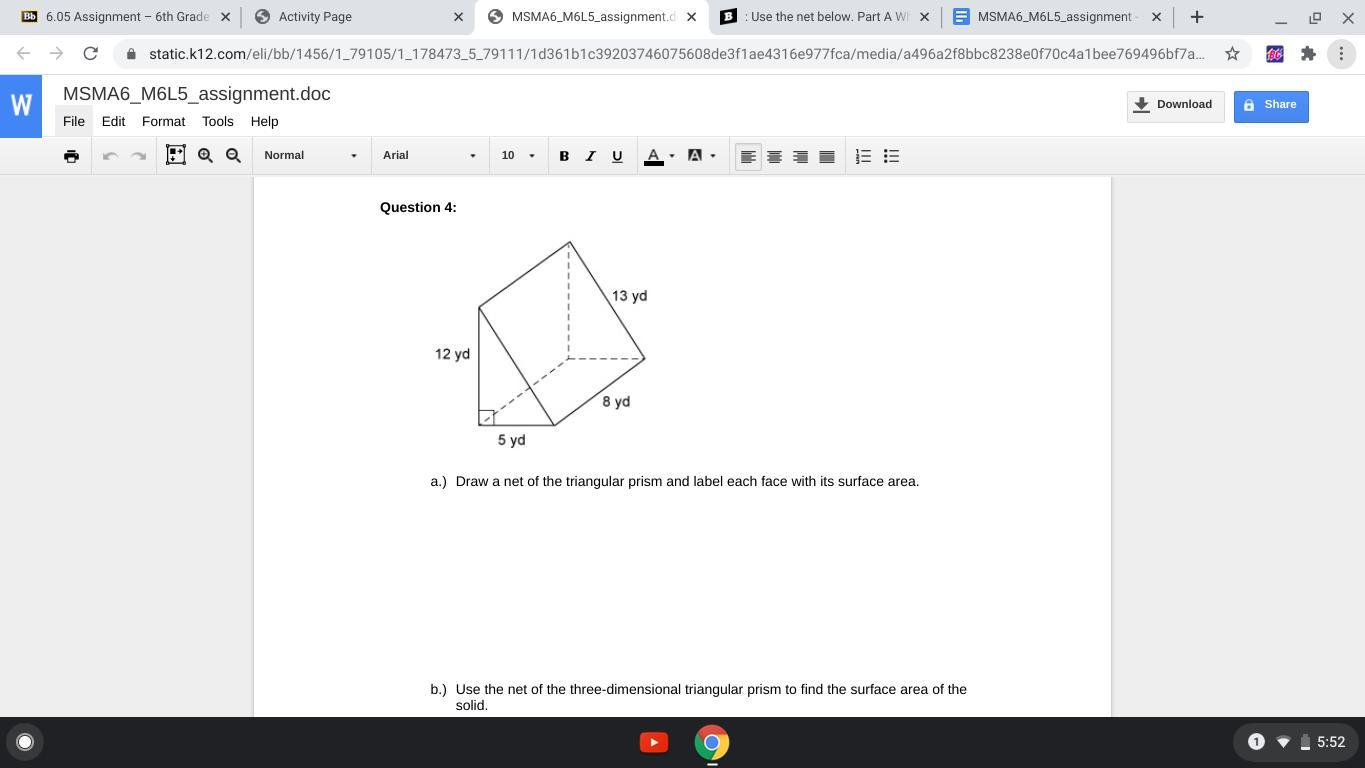The height and width of the screenshot is (768, 1365).
Task: Close the Activity Page tab
Action: click(458, 17)
